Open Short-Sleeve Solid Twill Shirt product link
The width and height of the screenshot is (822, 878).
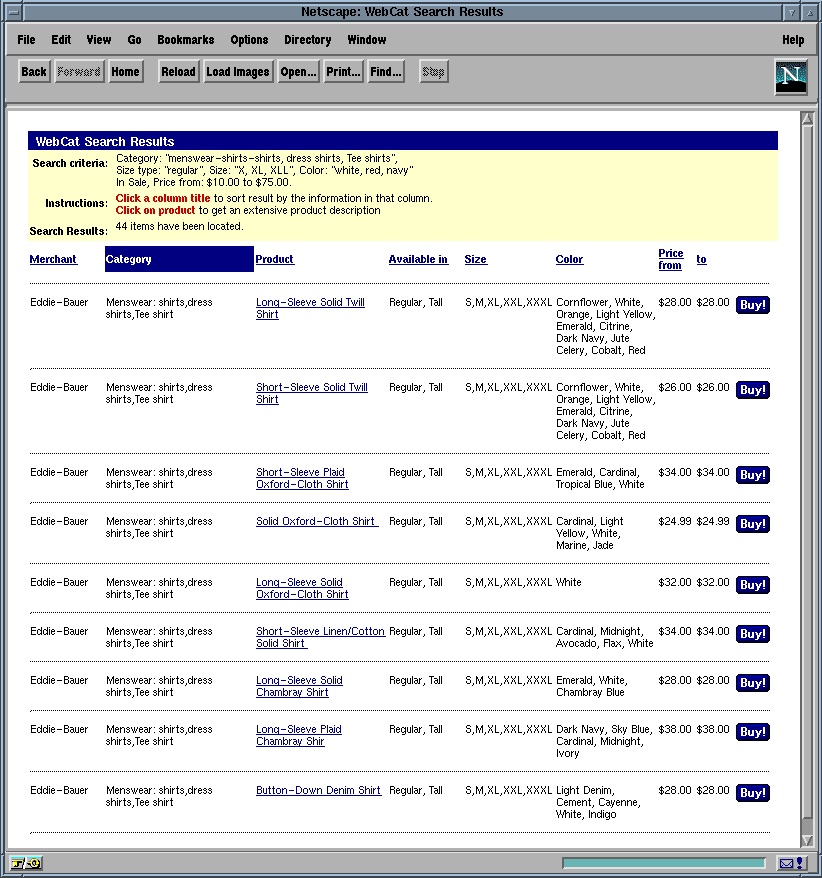tap(312, 394)
